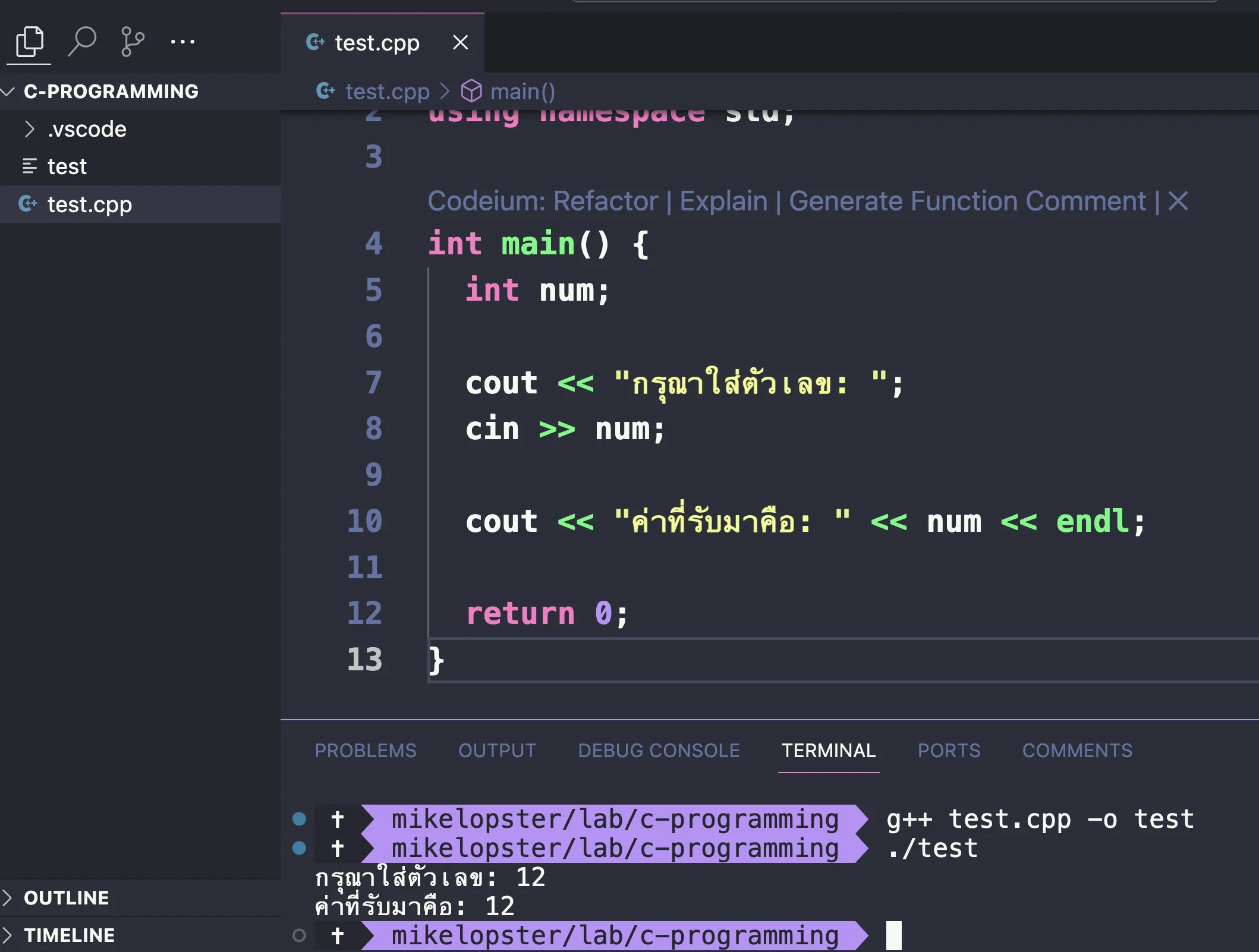
Task: Click the g++ command decoration dot in terminal
Action: click(x=299, y=819)
